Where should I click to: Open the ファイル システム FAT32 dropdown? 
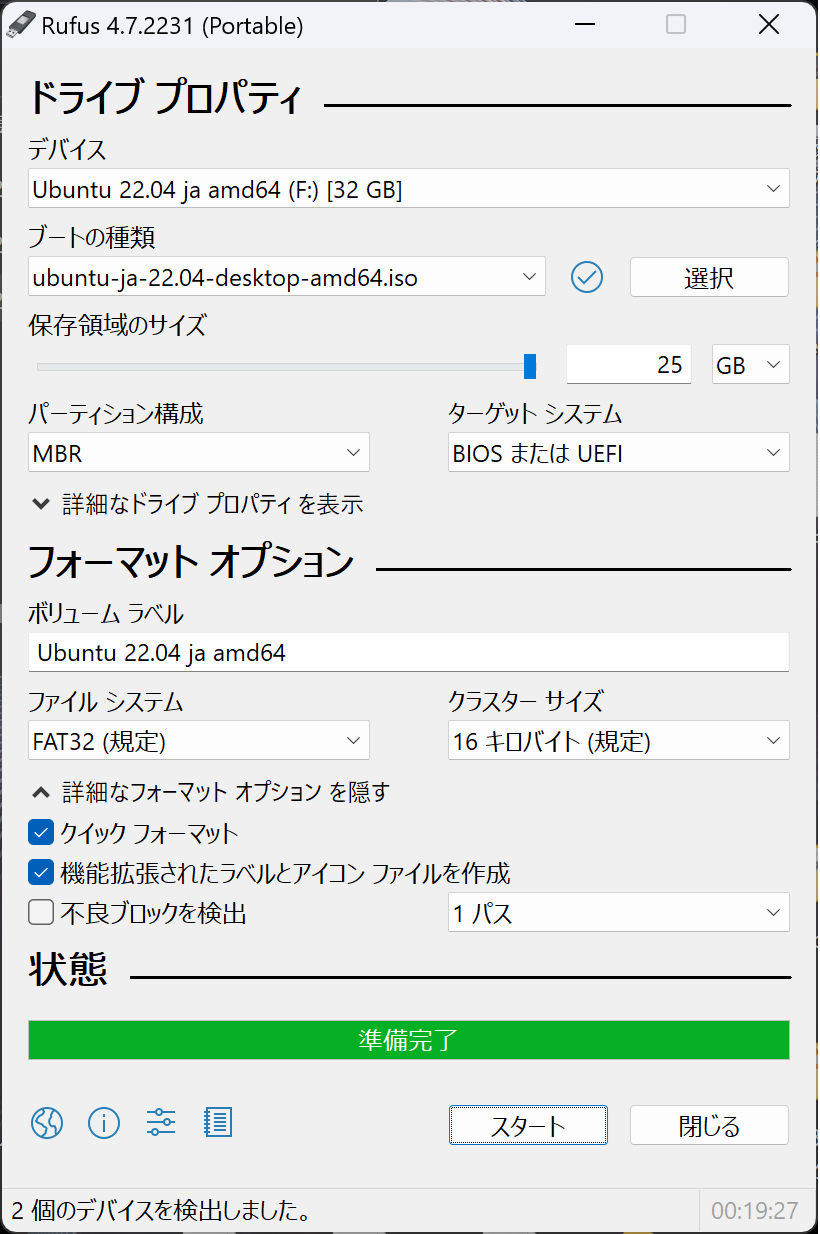(199, 741)
